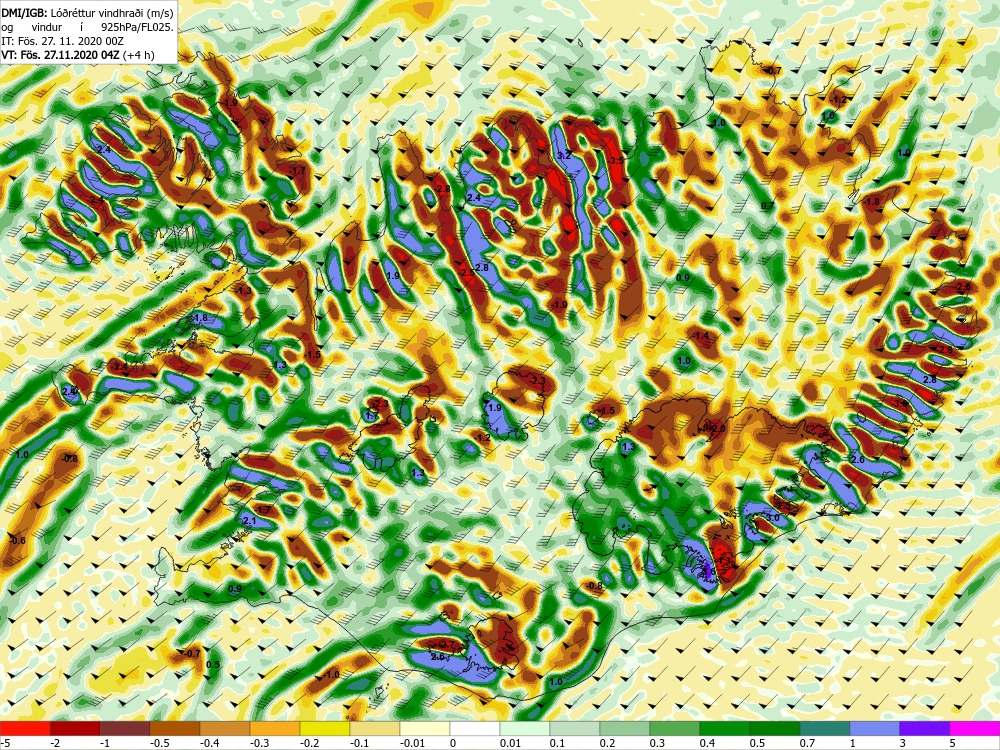
Task: Click the '0.01' legend scale label
Action: click(510, 743)
